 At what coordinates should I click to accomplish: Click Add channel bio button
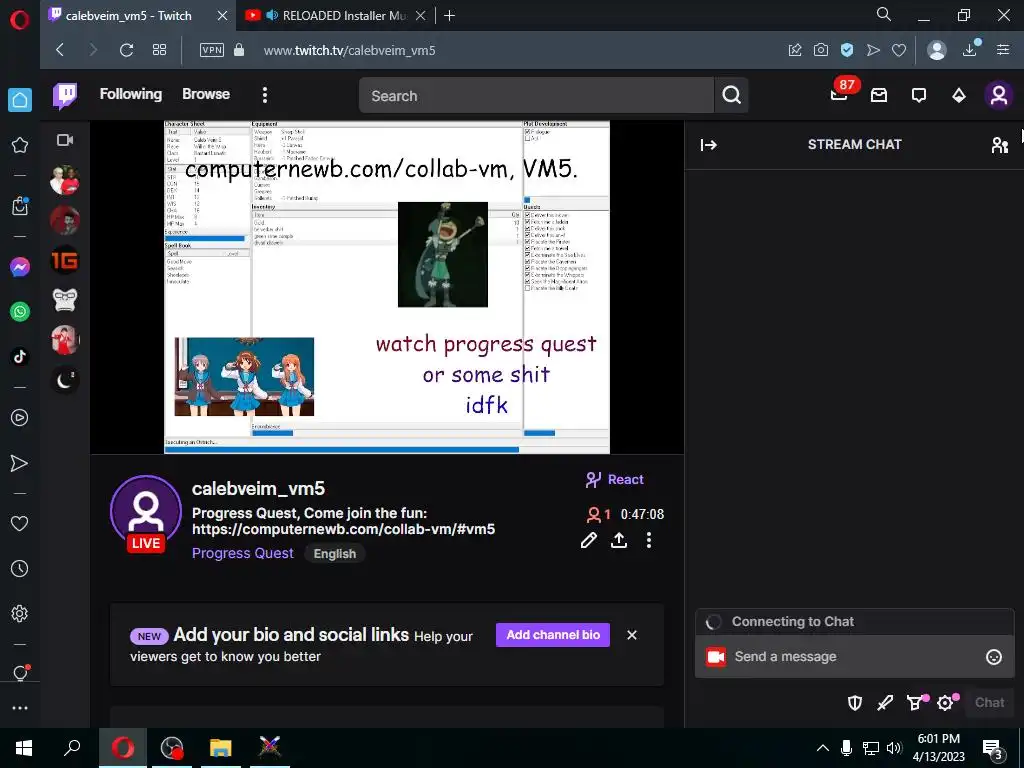pyautogui.click(x=553, y=635)
